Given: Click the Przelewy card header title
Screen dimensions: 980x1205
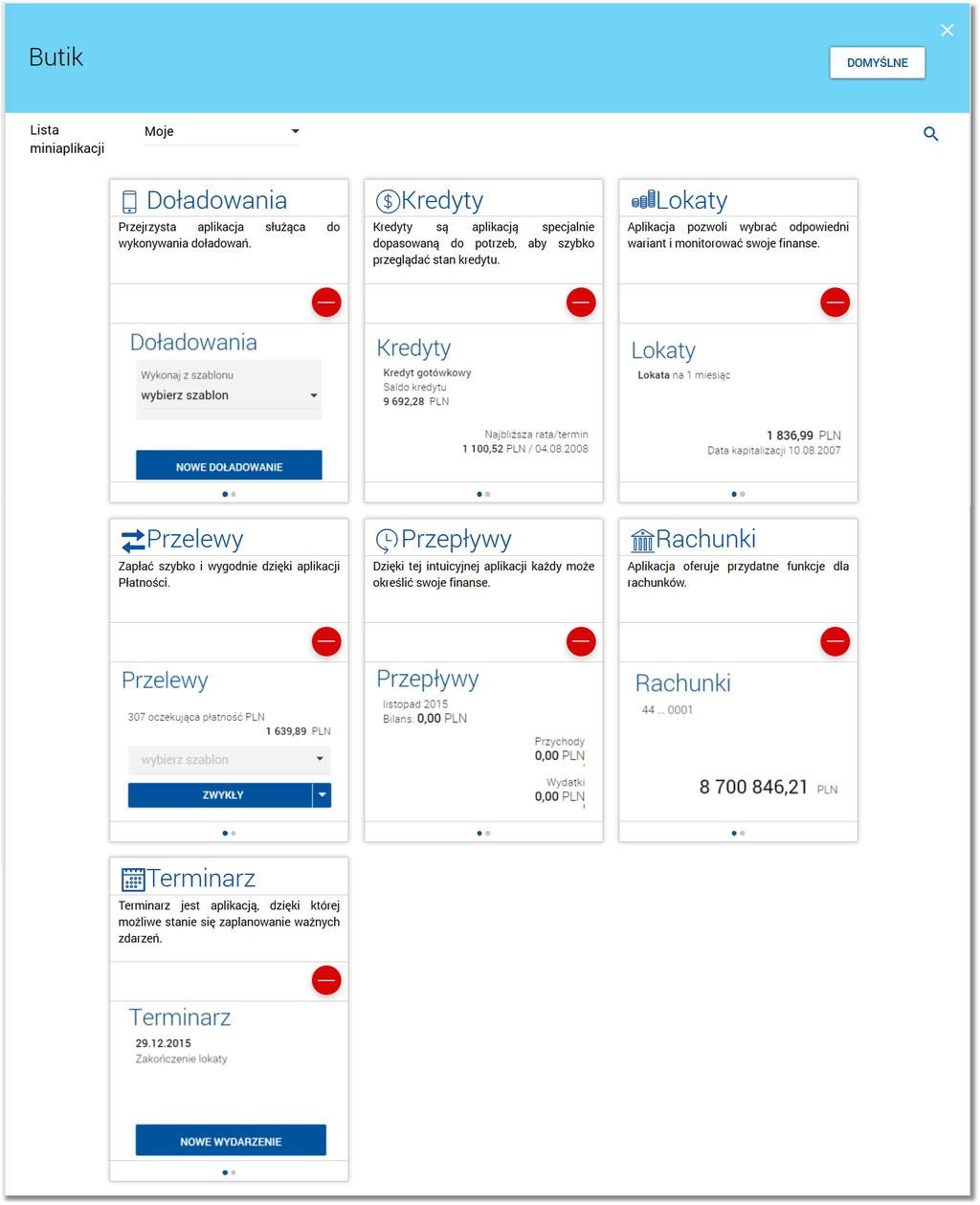Looking at the screenshot, I should pyautogui.click(x=195, y=540).
